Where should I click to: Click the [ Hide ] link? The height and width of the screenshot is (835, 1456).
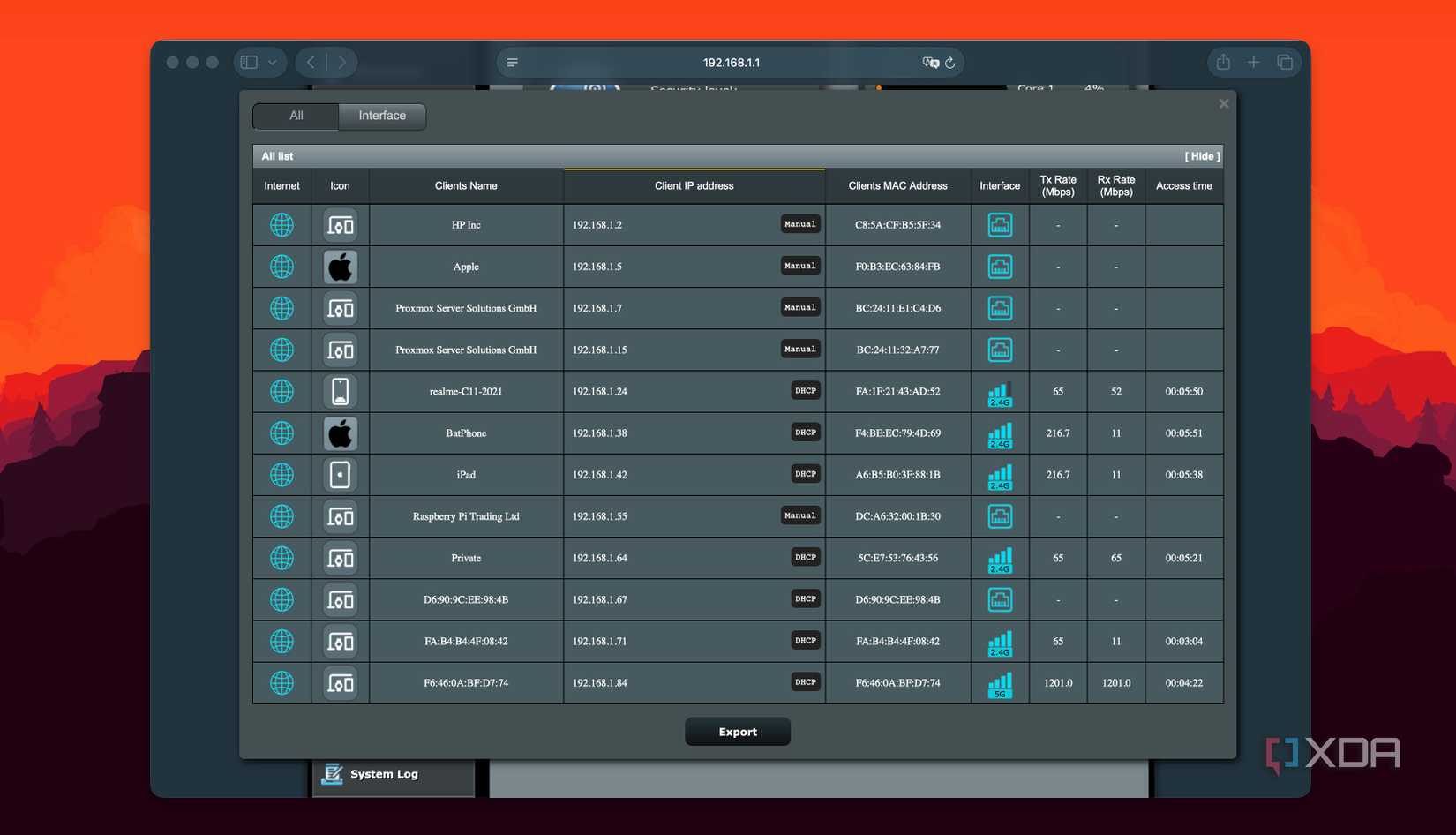click(x=1202, y=156)
